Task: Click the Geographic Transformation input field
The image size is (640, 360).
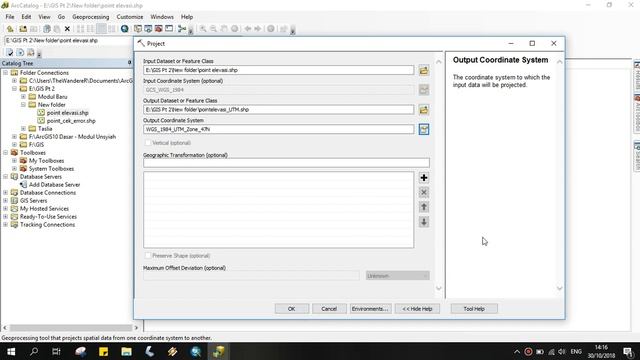Action: pos(286,163)
